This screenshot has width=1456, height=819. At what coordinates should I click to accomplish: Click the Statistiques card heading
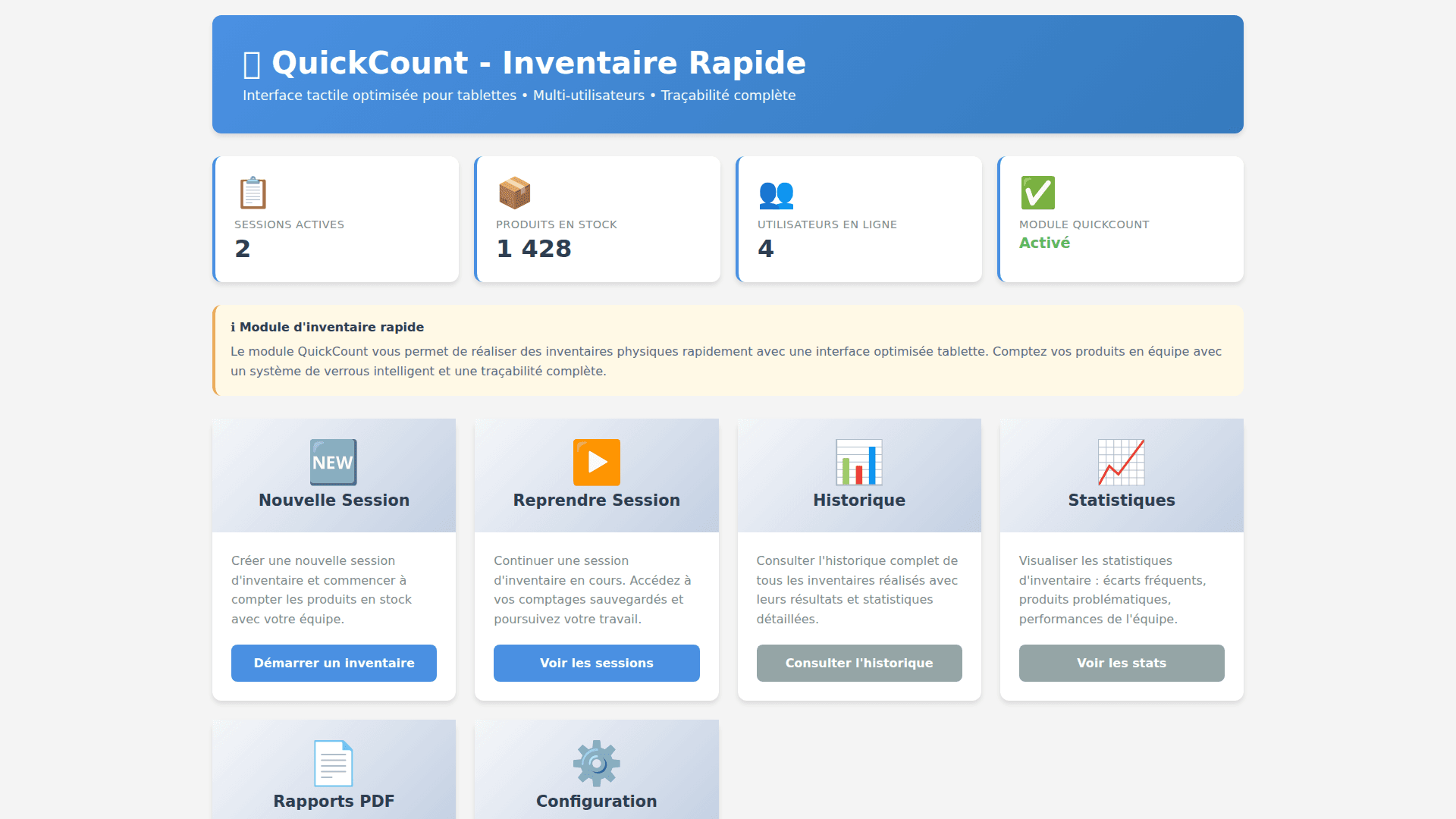point(1121,500)
